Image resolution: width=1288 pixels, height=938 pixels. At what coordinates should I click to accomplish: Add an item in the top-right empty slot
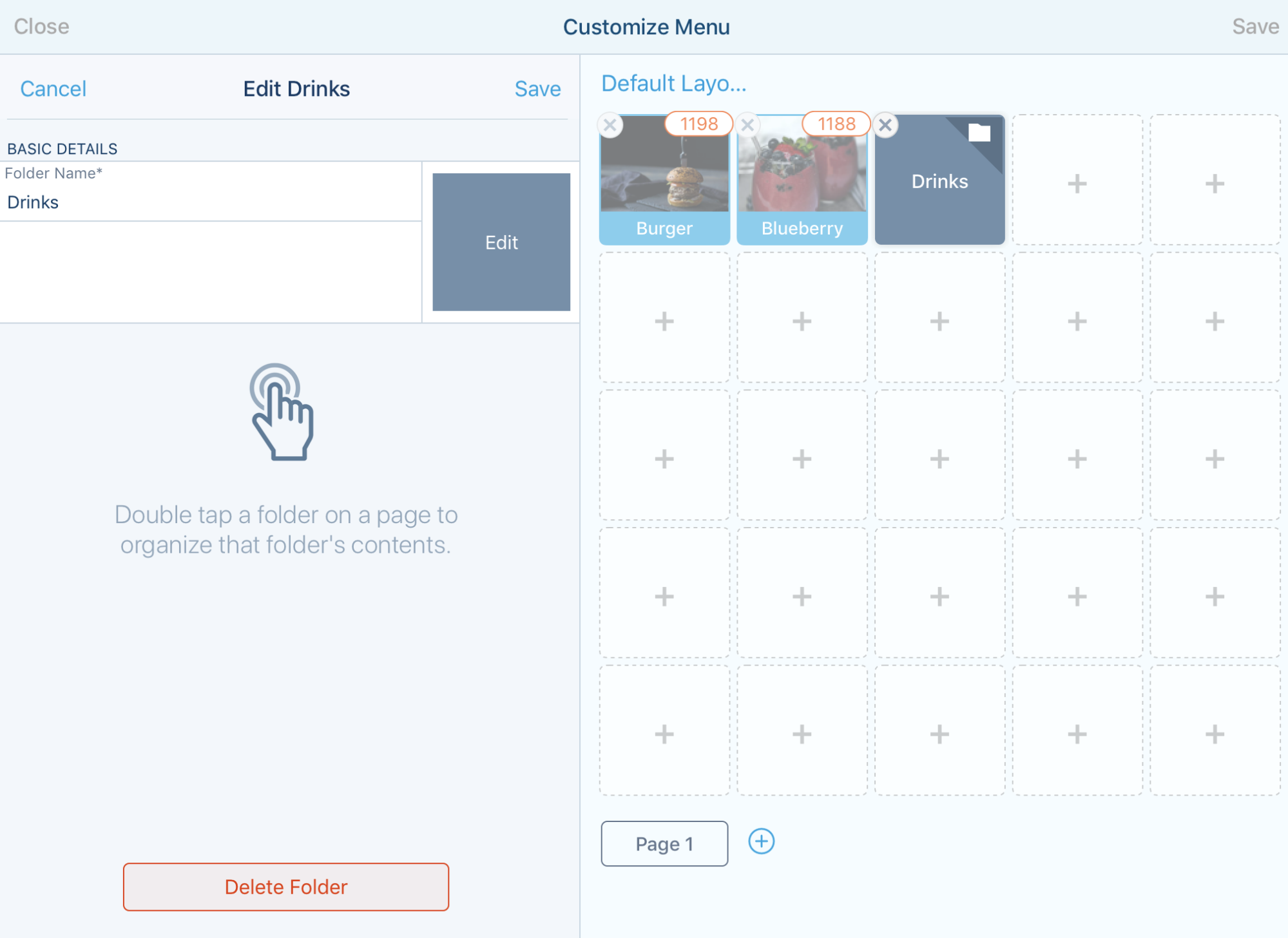1215,184
